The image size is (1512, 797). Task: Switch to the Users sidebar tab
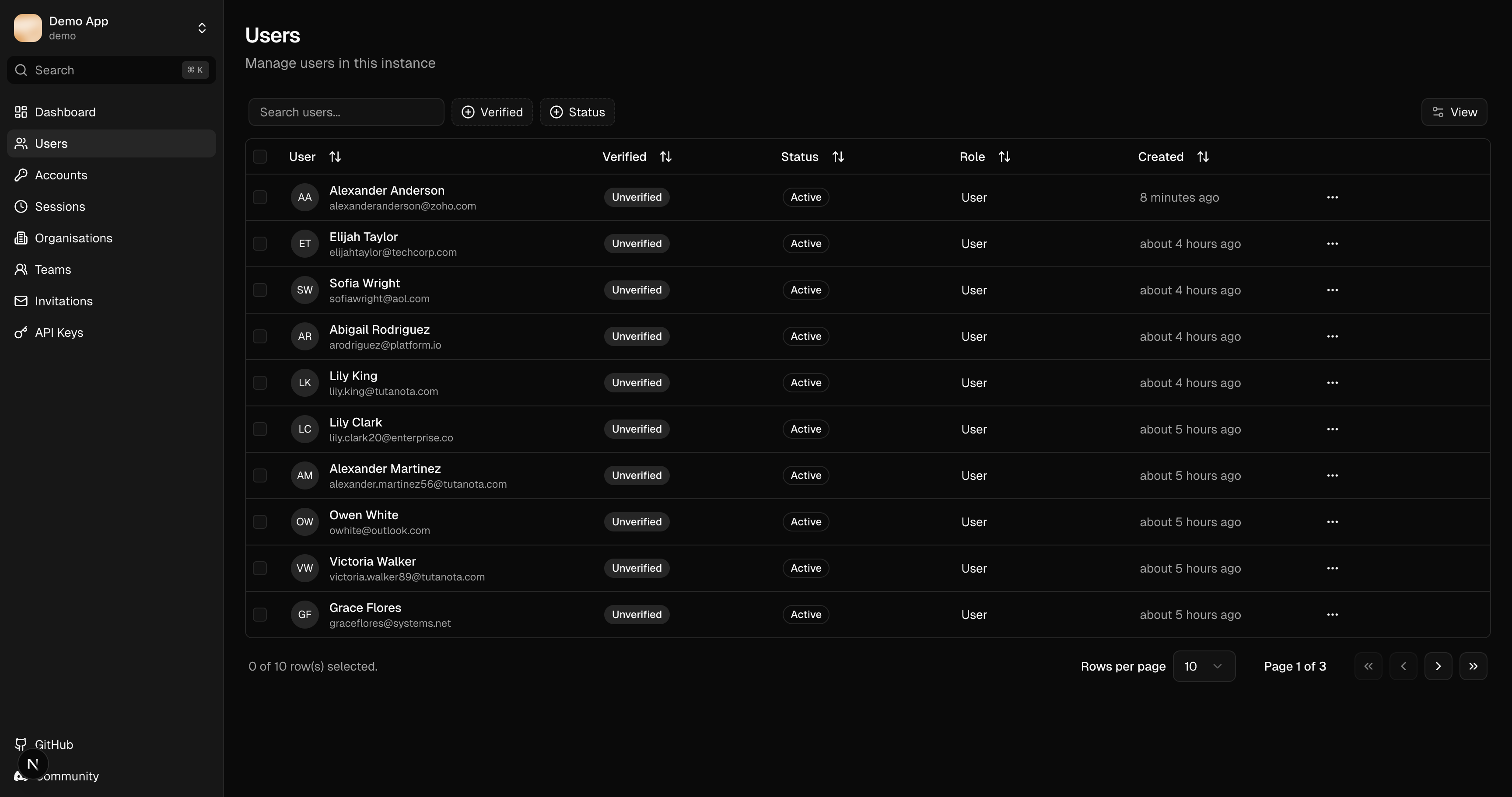pyautogui.click(x=51, y=143)
